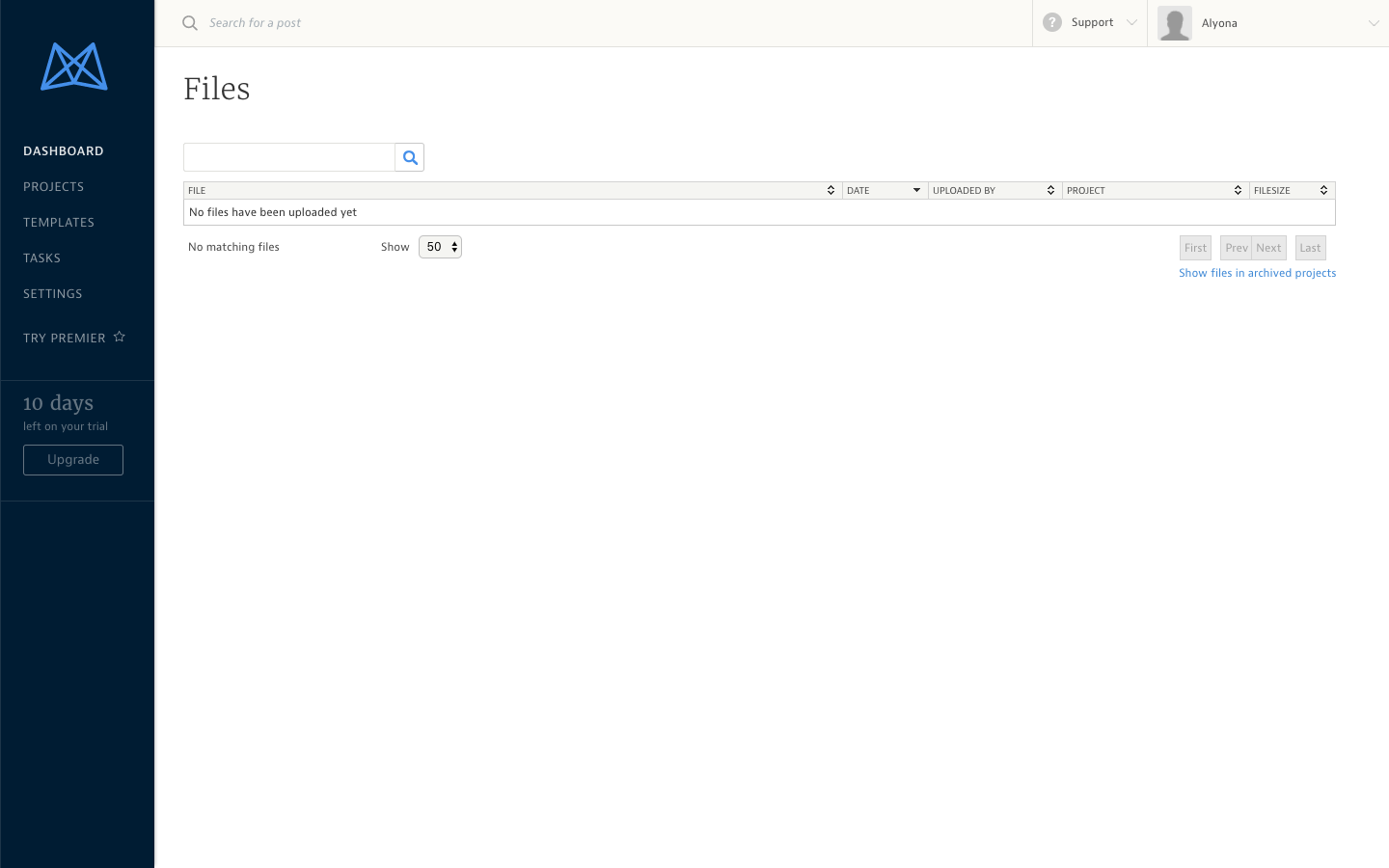This screenshot has height=868, width=1389.
Task: Open Settings from the sidebar
Action: (x=53, y=294)
